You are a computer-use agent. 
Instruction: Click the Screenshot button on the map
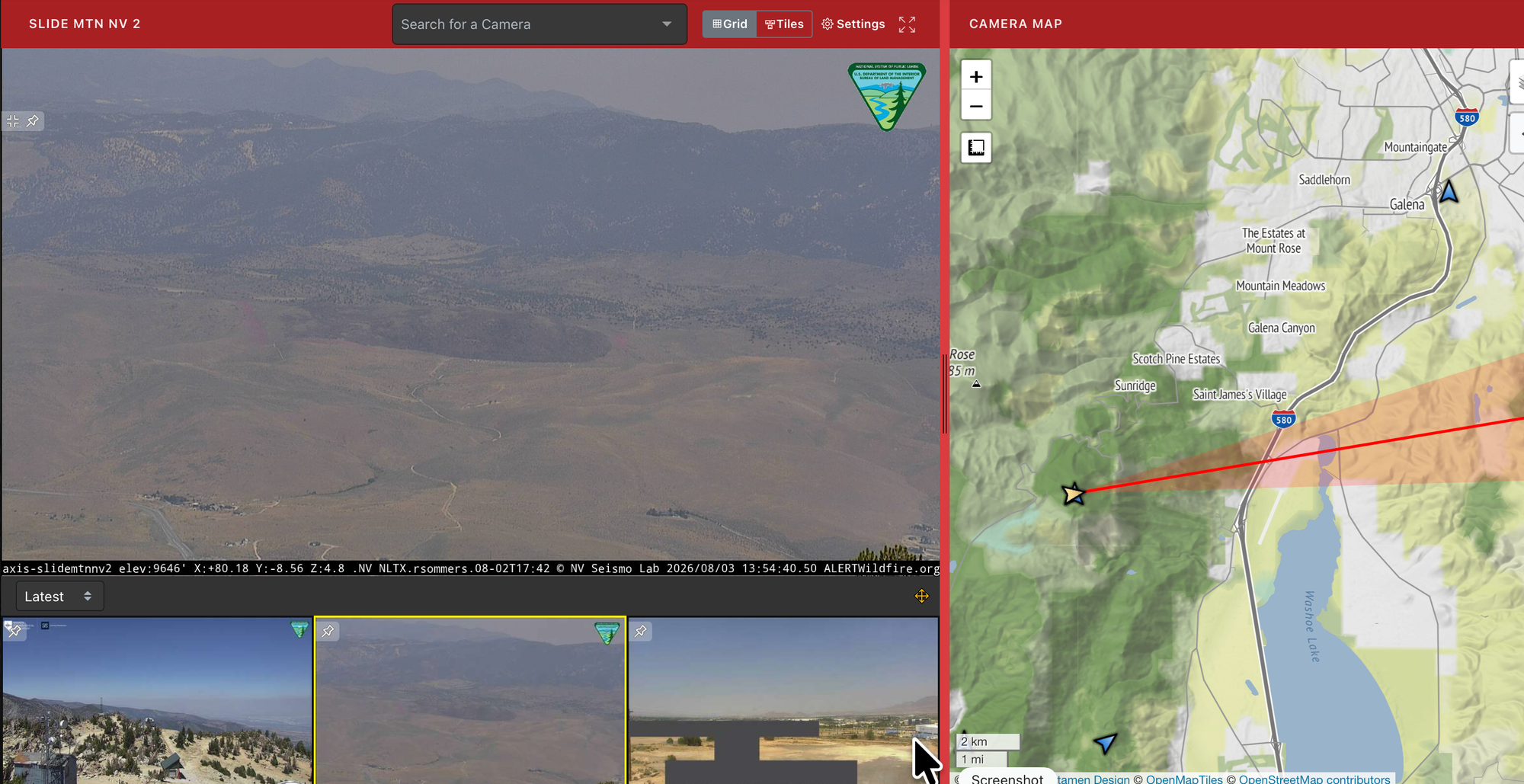tap(1007, 778)
